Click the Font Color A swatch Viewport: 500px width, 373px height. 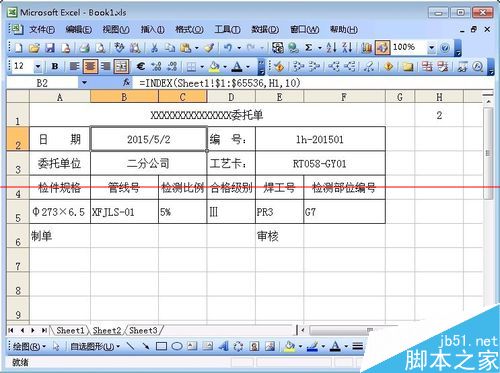pos(237,67)
